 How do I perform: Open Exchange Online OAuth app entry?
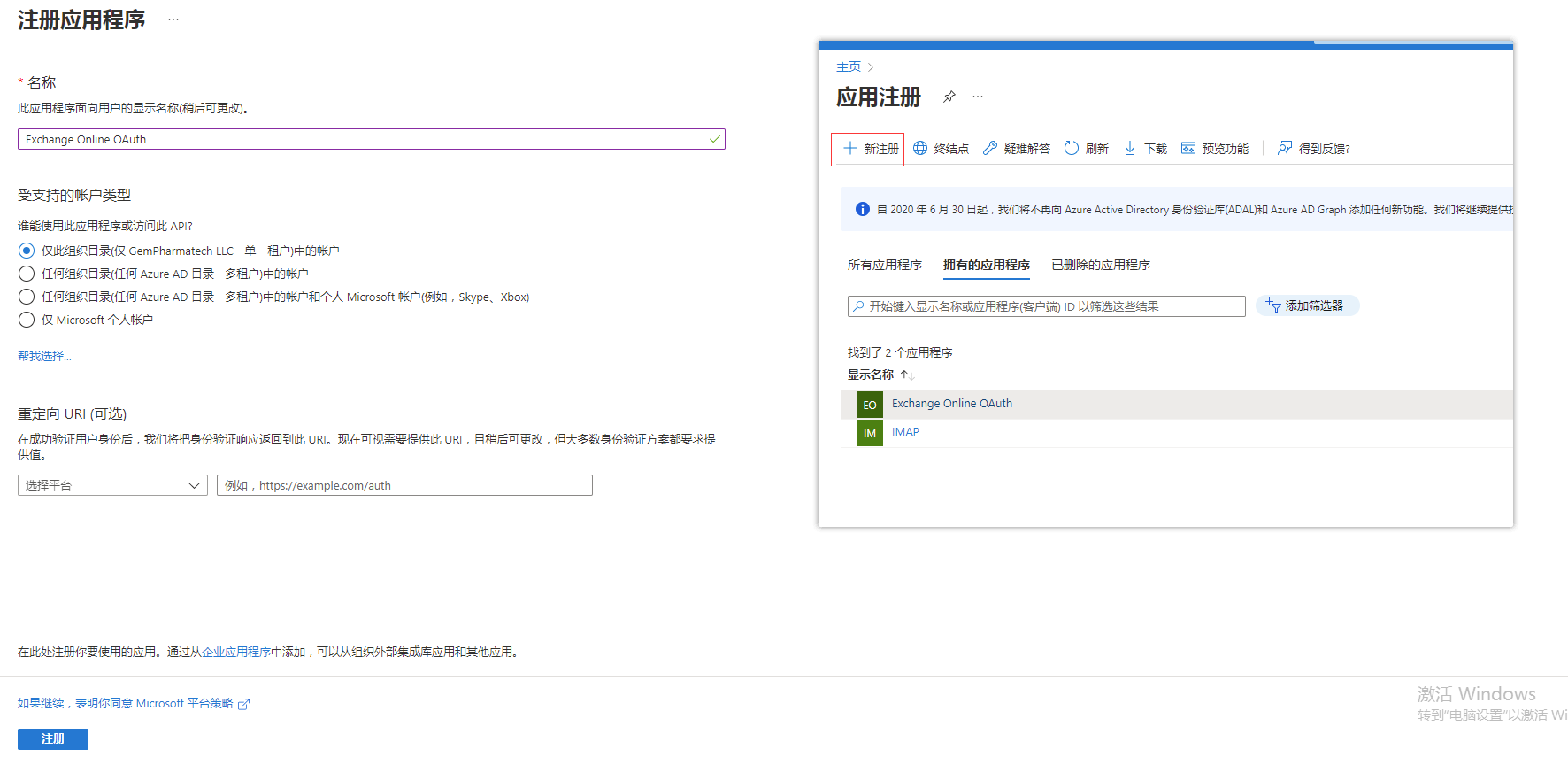[x=952, y=403]
